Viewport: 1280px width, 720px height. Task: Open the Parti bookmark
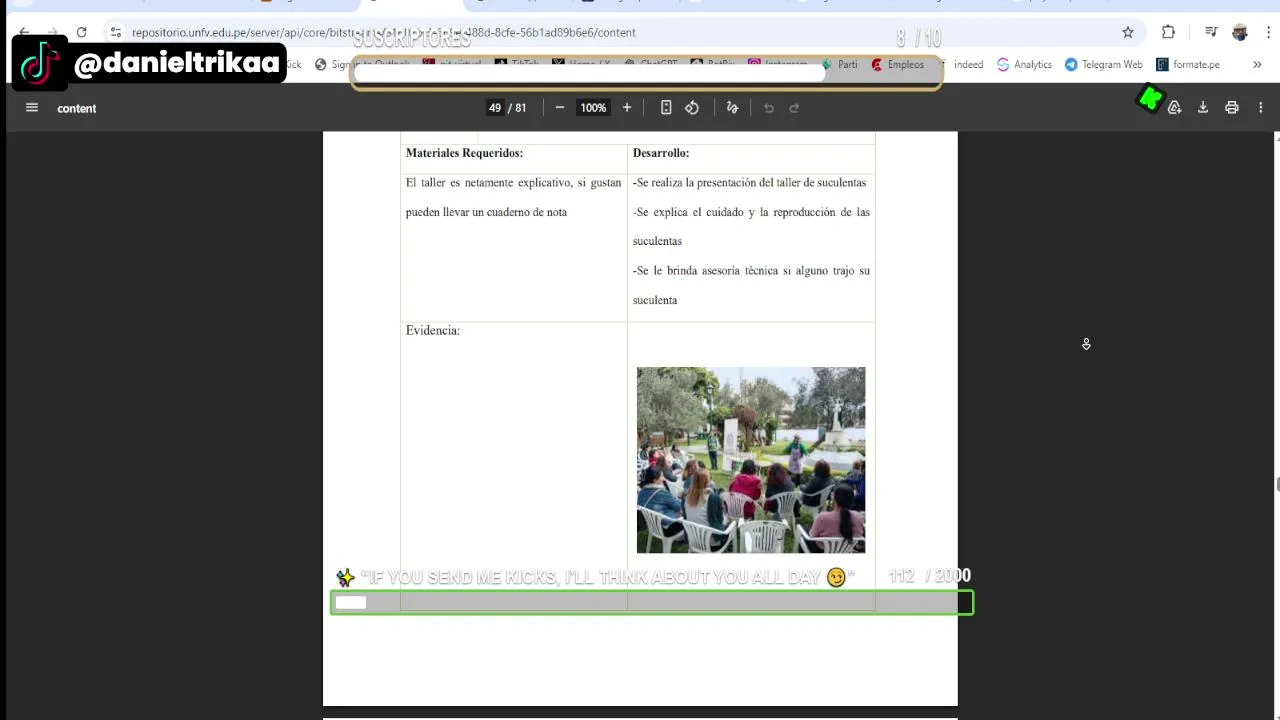pos(839,64)
